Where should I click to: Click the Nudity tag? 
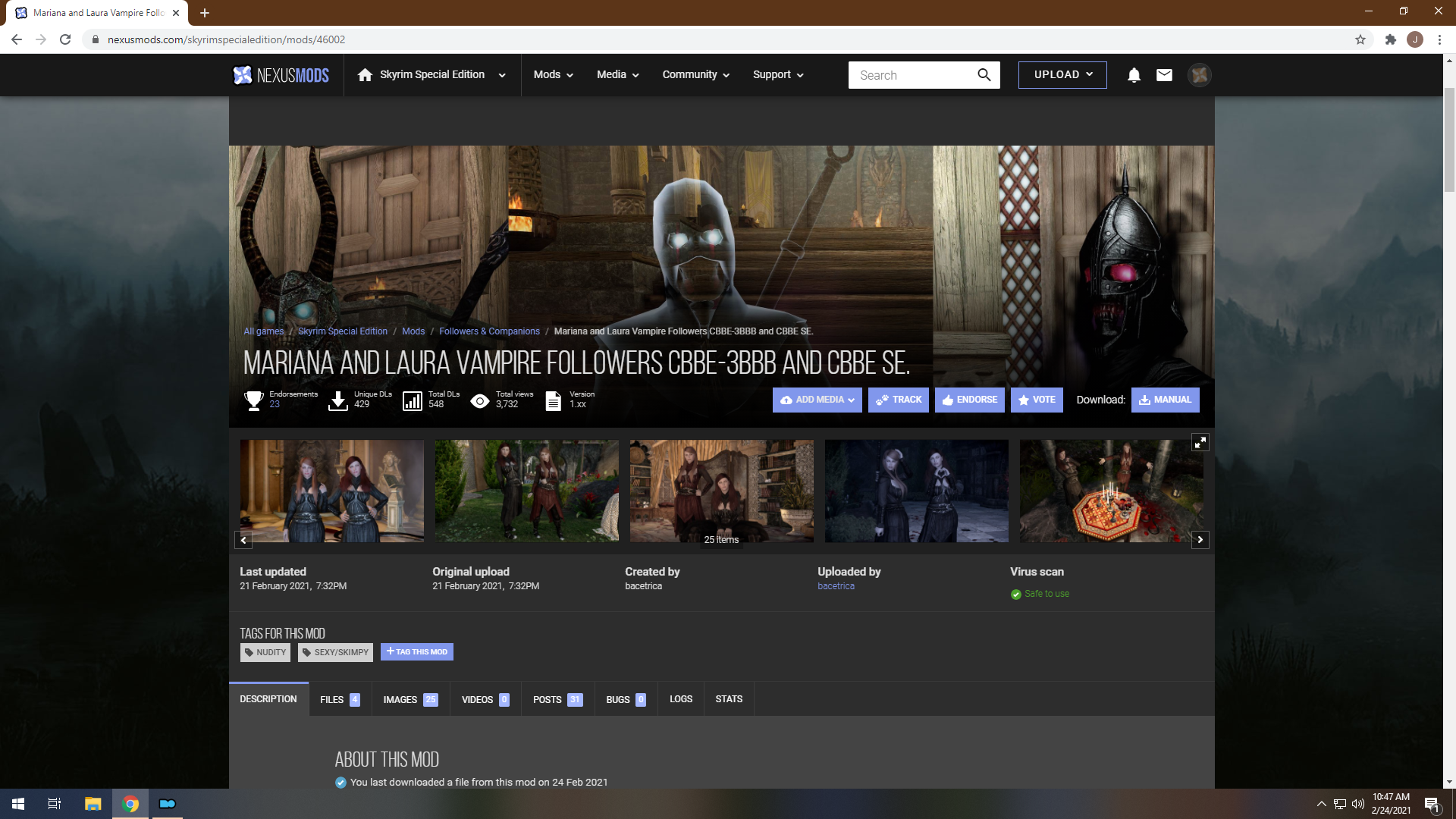265,652
